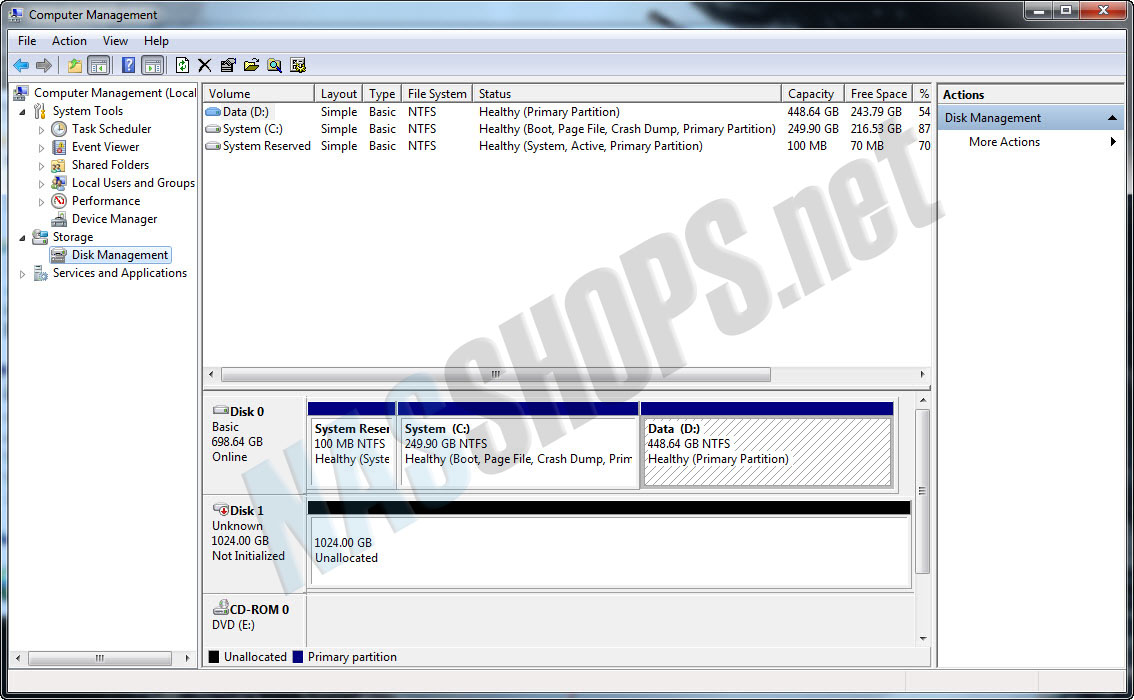This screenshot has width=1134, height=700.
Task: Click the Services and Applications icon
Action: tap(40, 273)
